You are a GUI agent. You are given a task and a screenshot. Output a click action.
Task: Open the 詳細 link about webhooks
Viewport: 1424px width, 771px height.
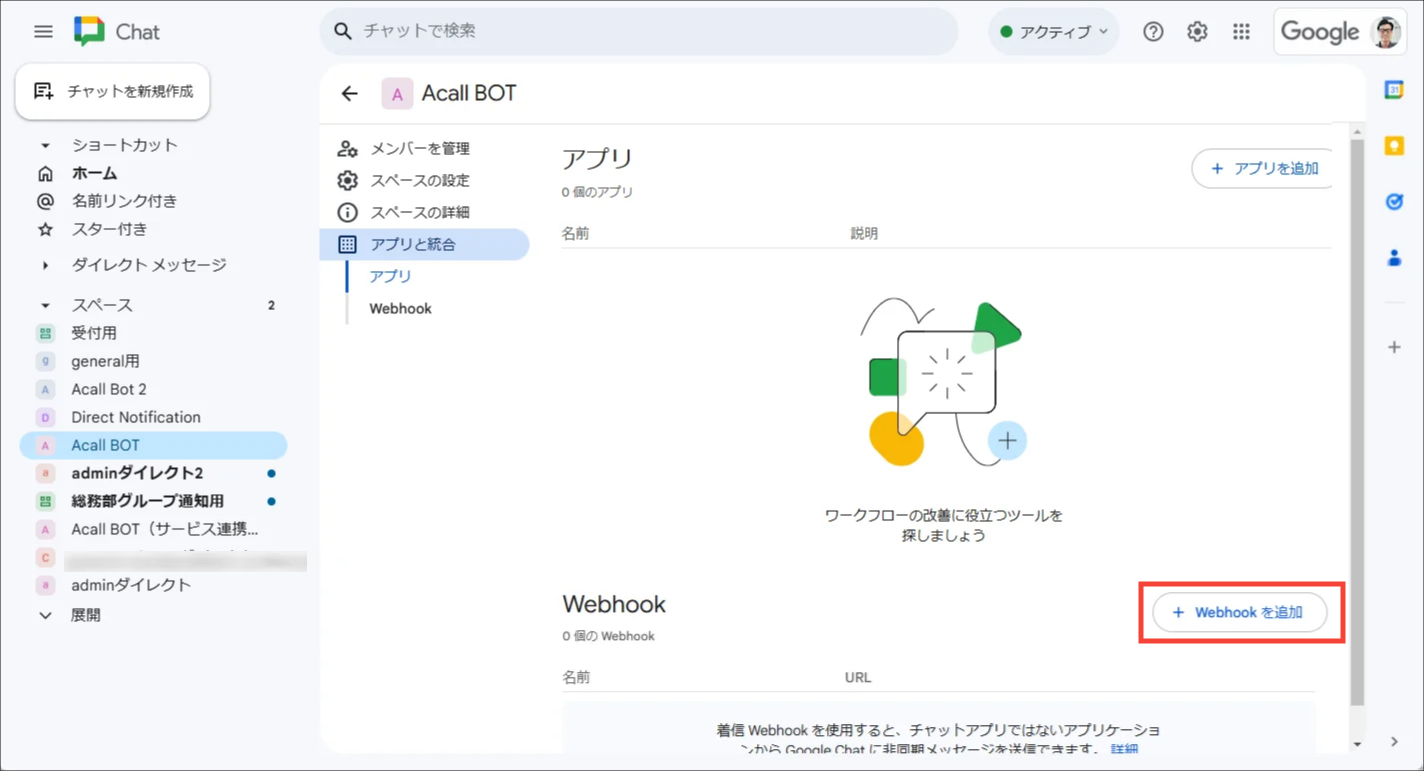1124,748
